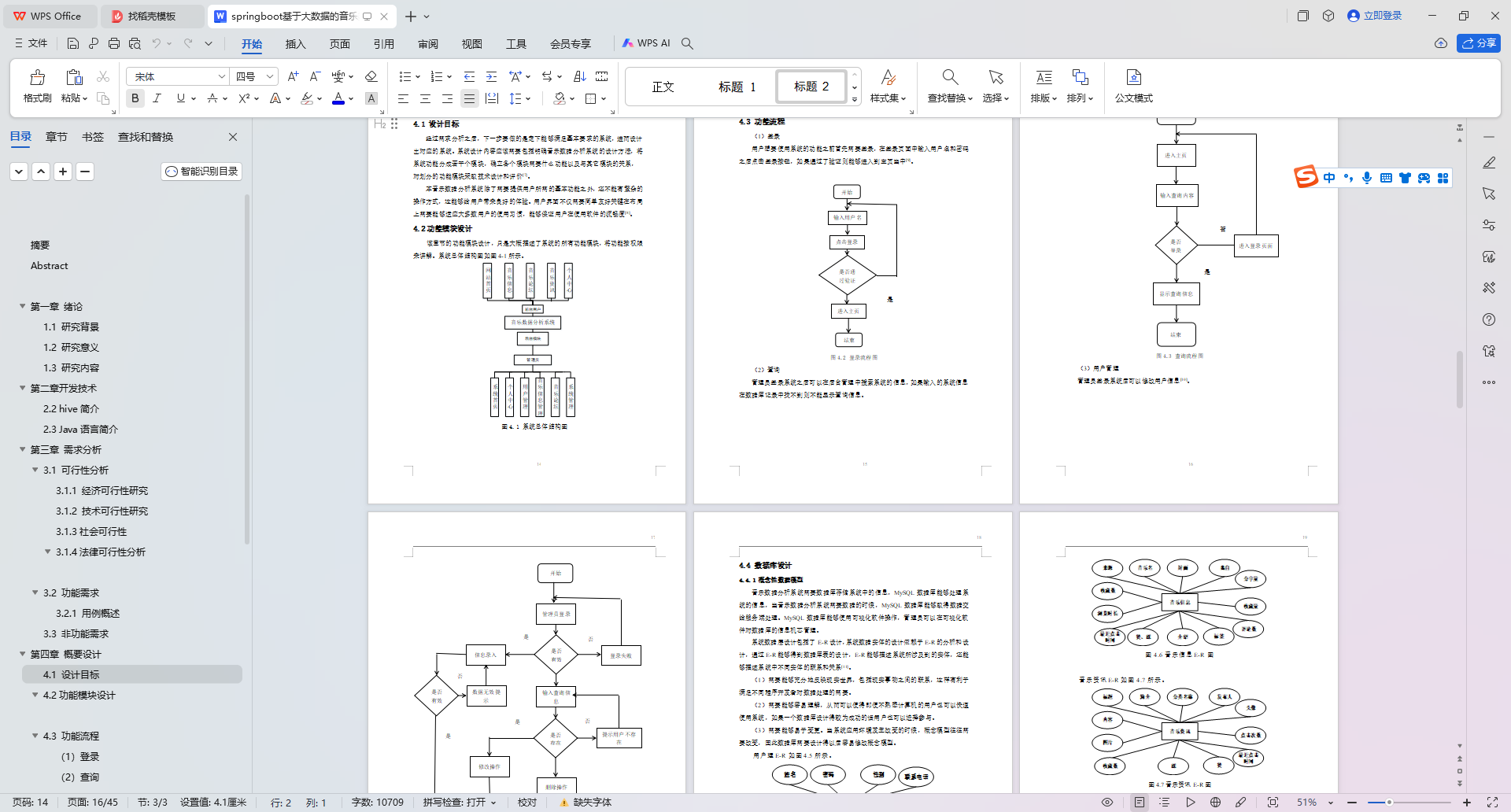Image resolution: width=1511 pixels, height=812 pixels.
Task: Click the Clear formatting eraser icon
Action: coord(371,76)
